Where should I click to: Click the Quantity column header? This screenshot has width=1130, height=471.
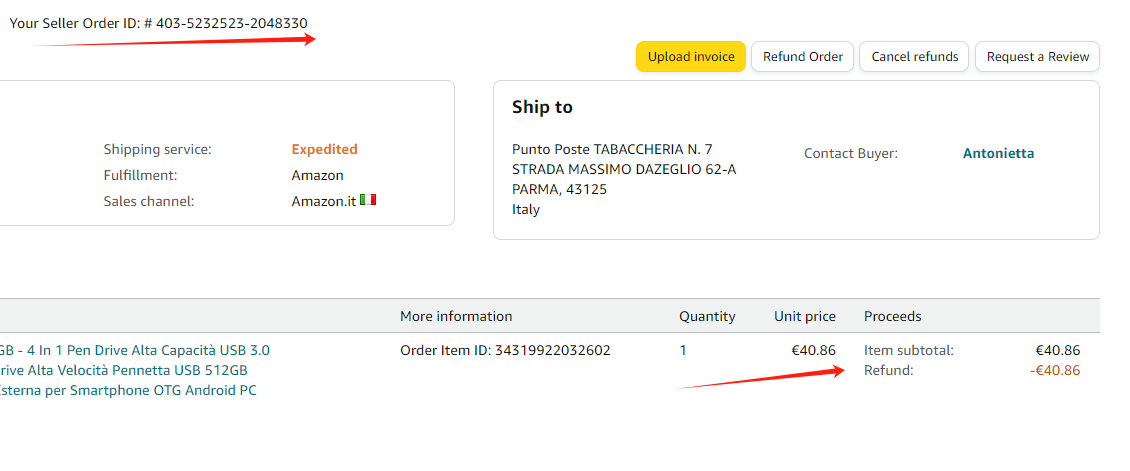pyautogui.click(x=707, y=316)
